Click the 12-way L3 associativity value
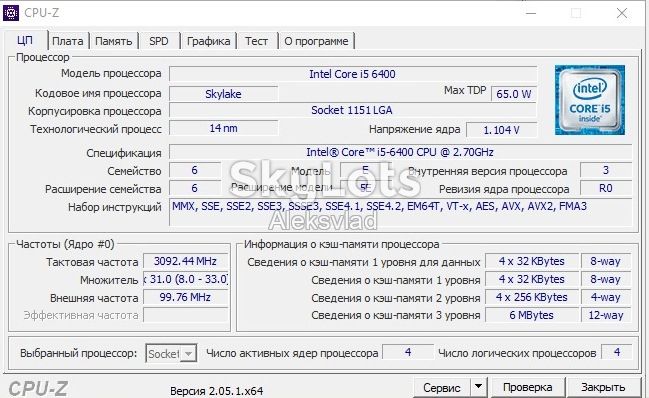The height and width of the screenshot is (398, 649). (x=606, y=315)
